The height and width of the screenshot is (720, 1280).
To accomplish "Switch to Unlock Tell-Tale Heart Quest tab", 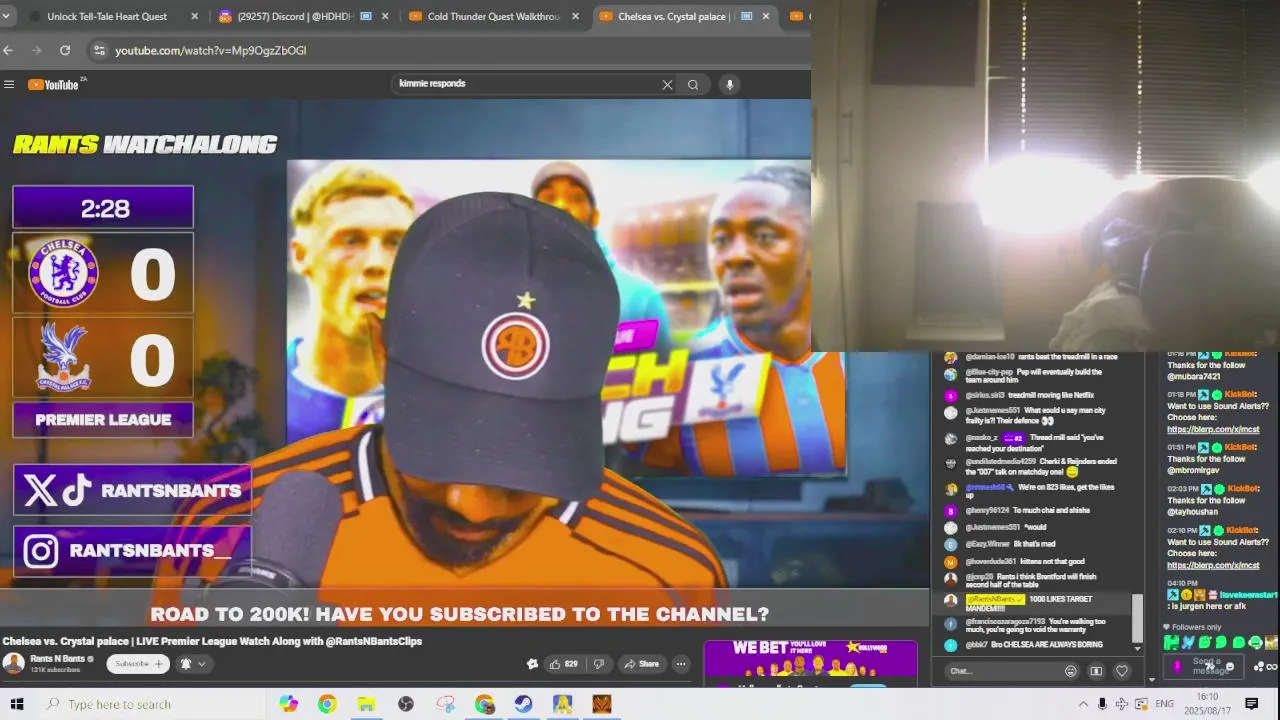I will pyautogui.click(x=106, y=16).
